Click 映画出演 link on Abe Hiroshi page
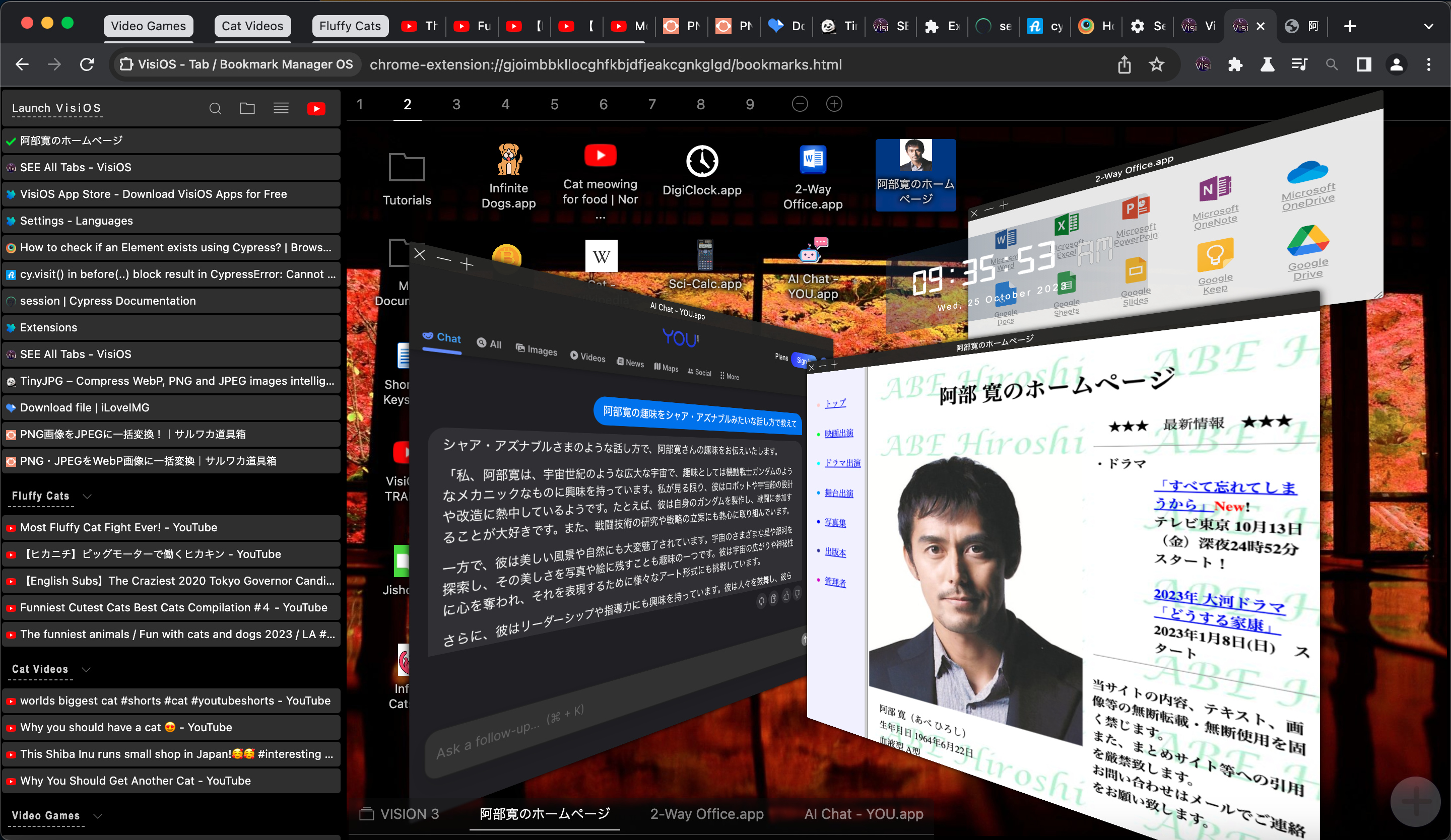 (x=838, y=433)
